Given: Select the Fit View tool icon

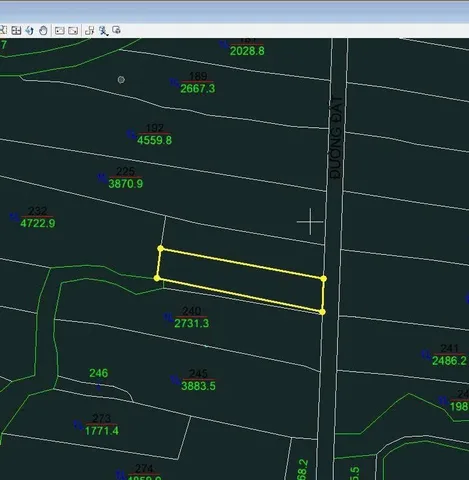Looking at the screenshot, I should tap(16, 31).
